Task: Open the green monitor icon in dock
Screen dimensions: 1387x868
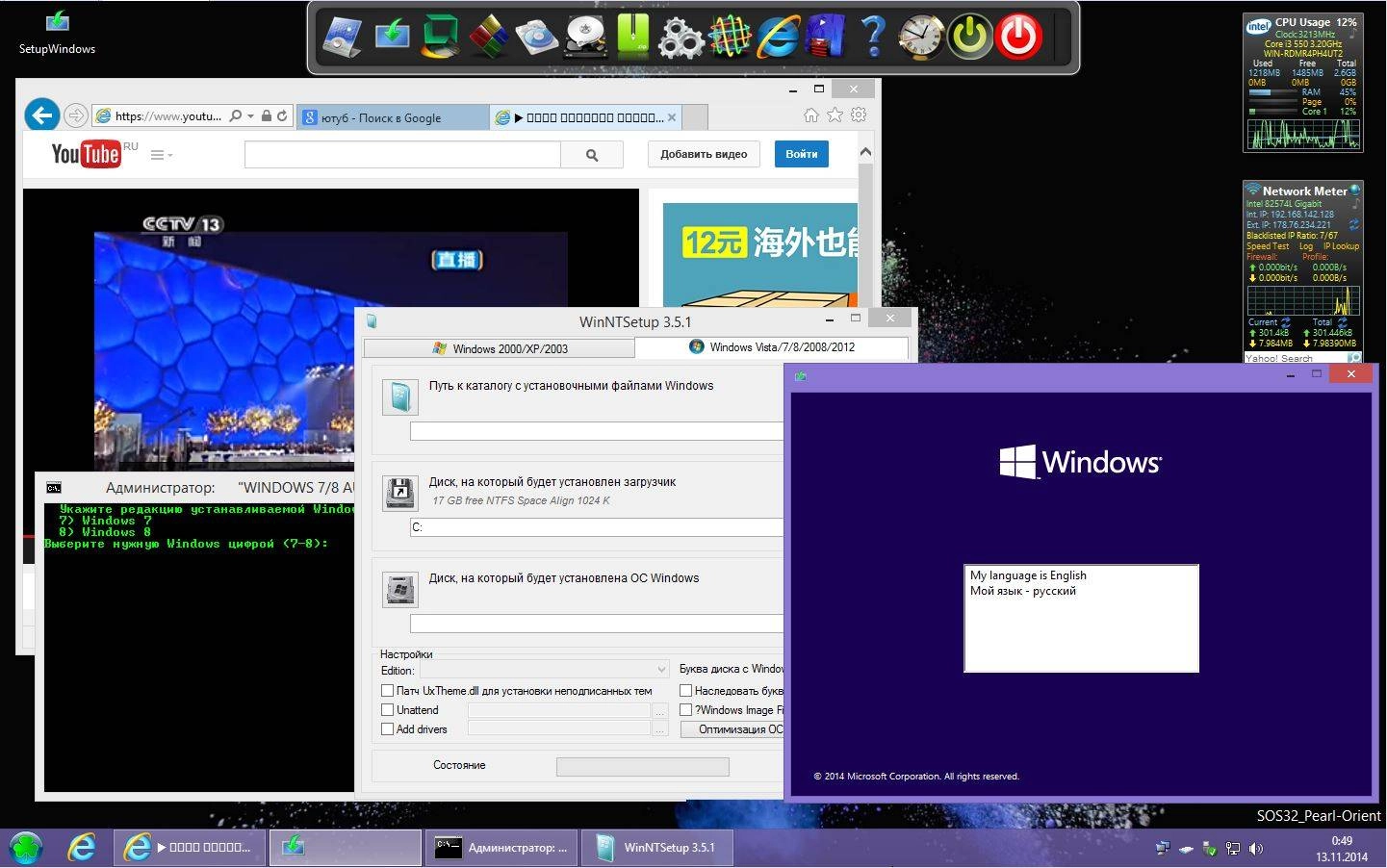Action: [440, 37]
